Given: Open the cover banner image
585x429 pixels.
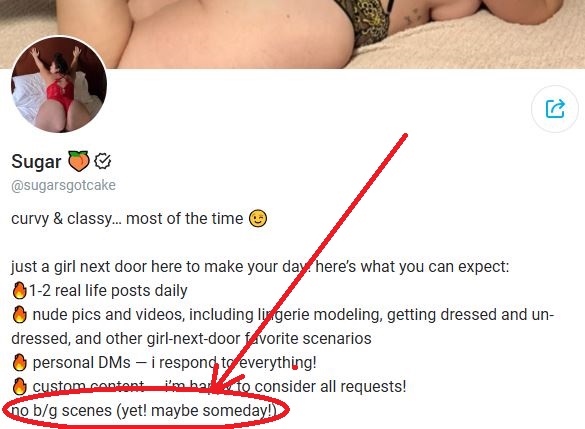Looking at the screenshot, I should [292, 34].
